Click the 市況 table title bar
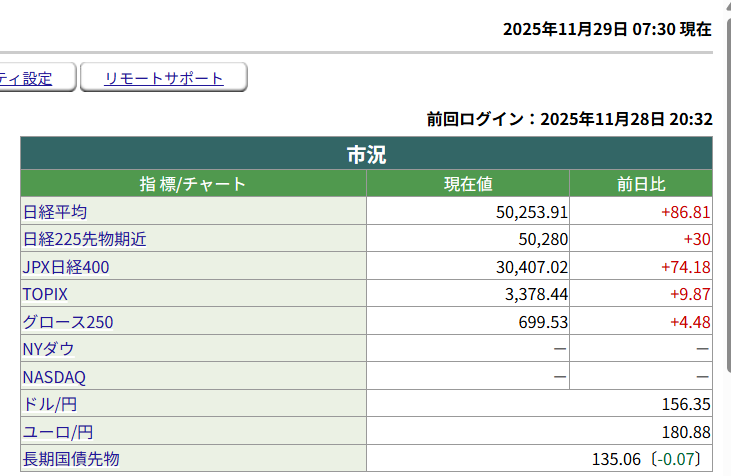Viewport: 731px width, 476px height. point(366,154)
